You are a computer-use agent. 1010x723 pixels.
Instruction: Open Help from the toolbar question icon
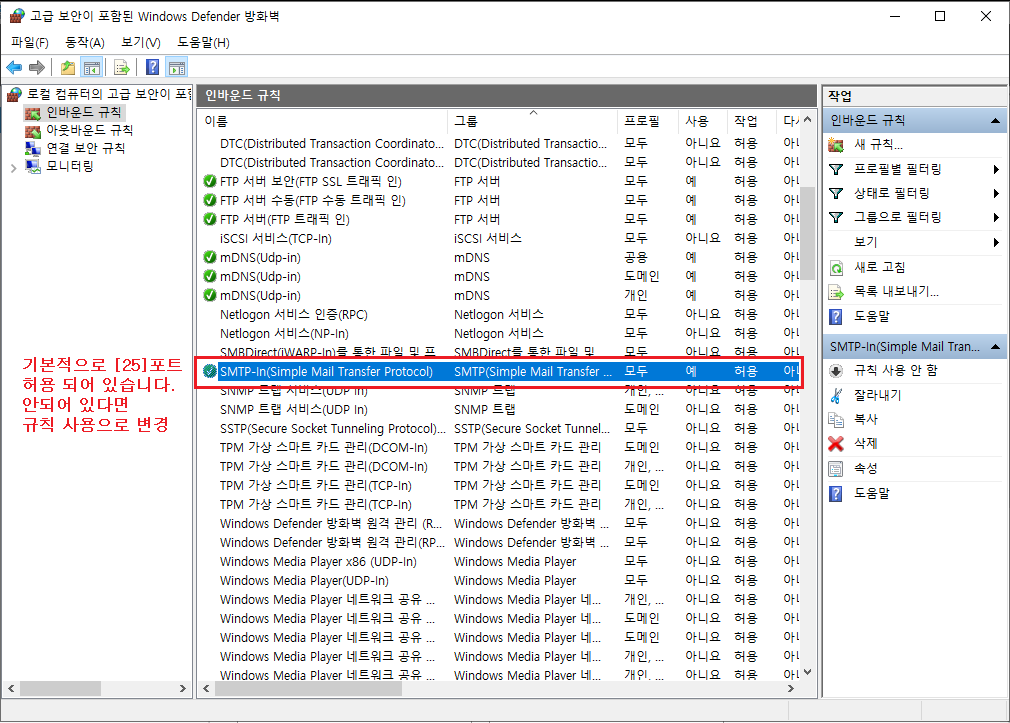[x=153, y=67]
